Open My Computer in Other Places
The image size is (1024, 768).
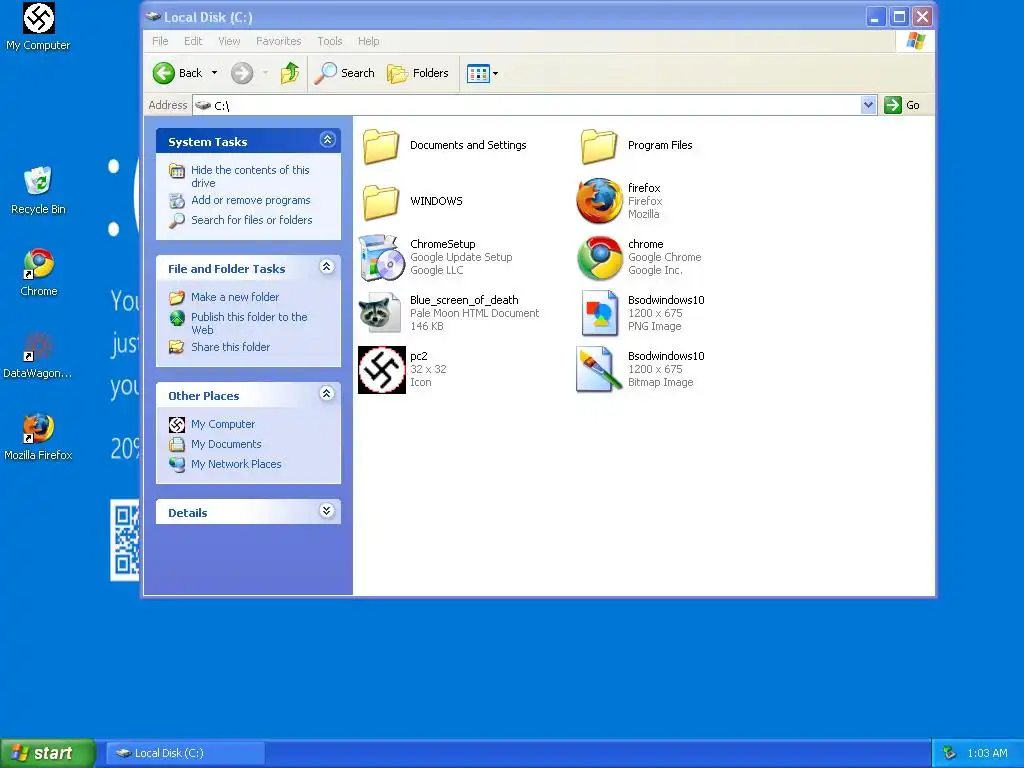tap(223, 424)
